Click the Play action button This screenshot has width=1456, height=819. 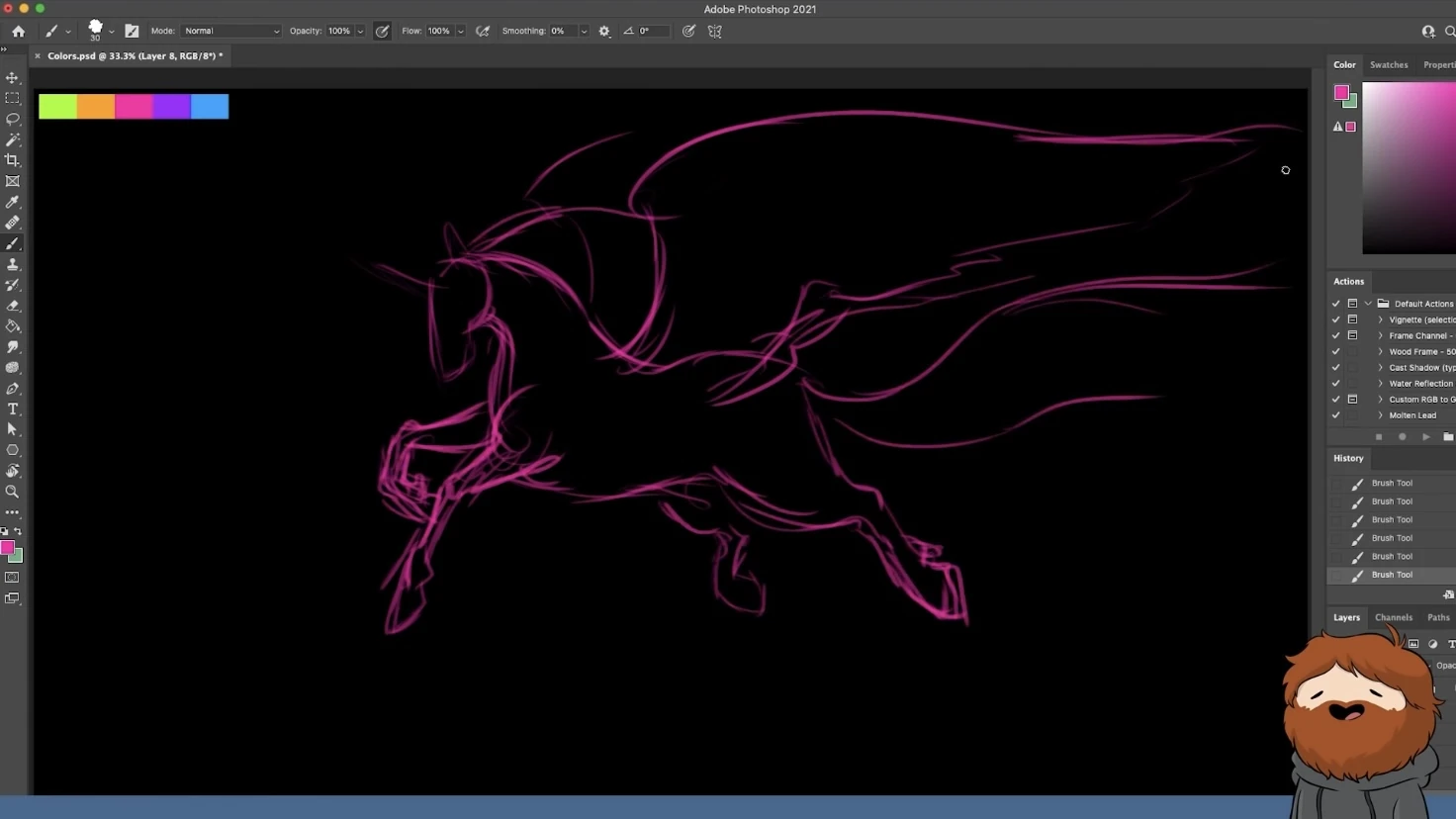1425,436
